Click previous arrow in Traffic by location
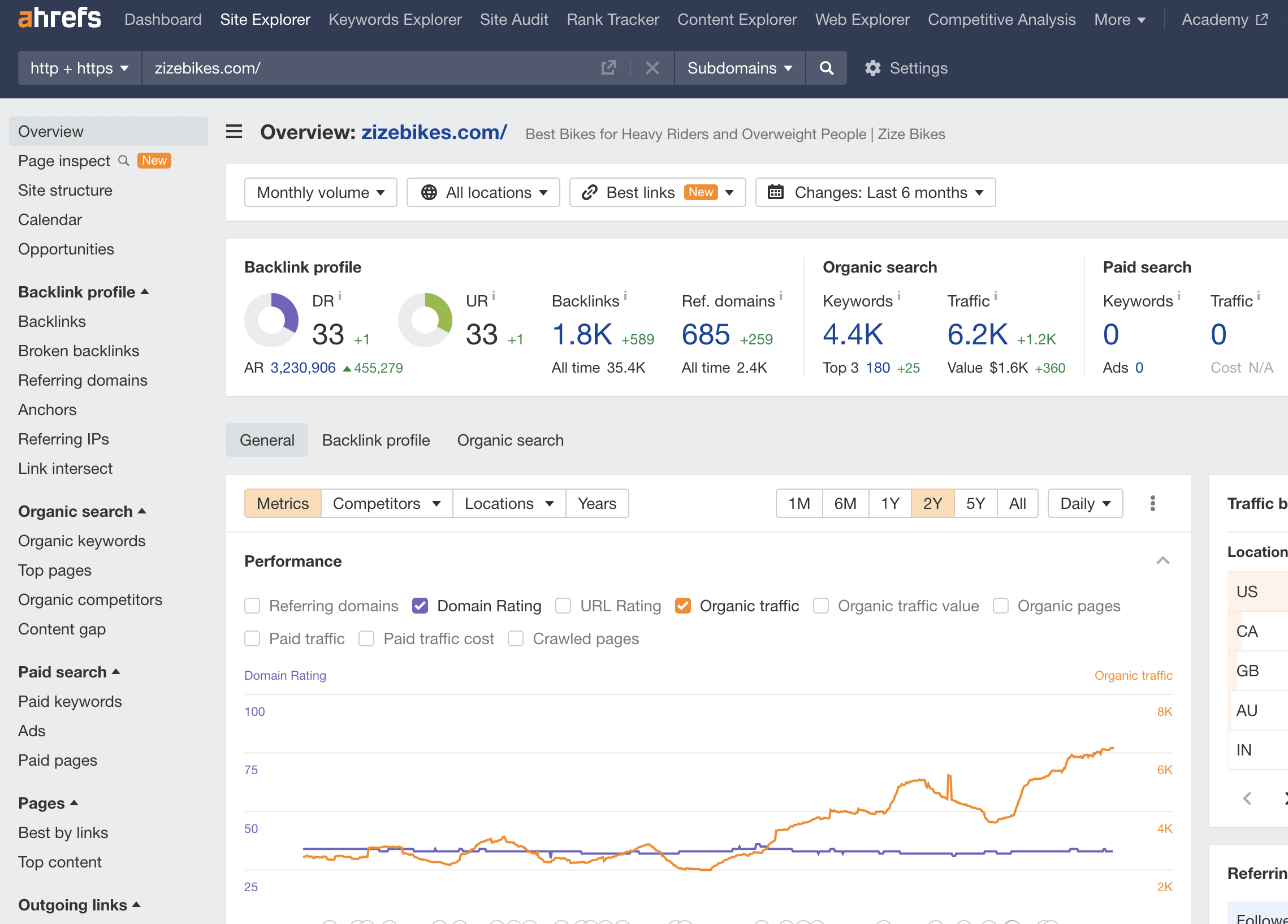This screenshot has width=1288, height=924. click(1247, 798)
